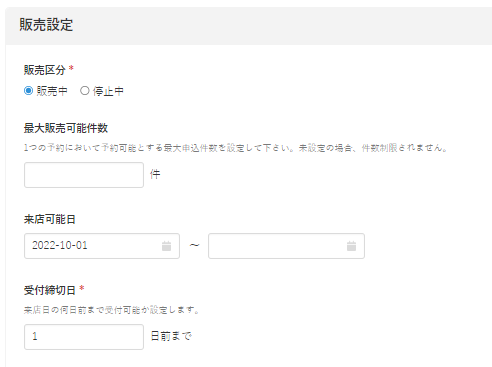492x367 pixels.
Task: Select the 販売中 radio button
Action: (29, 91)
